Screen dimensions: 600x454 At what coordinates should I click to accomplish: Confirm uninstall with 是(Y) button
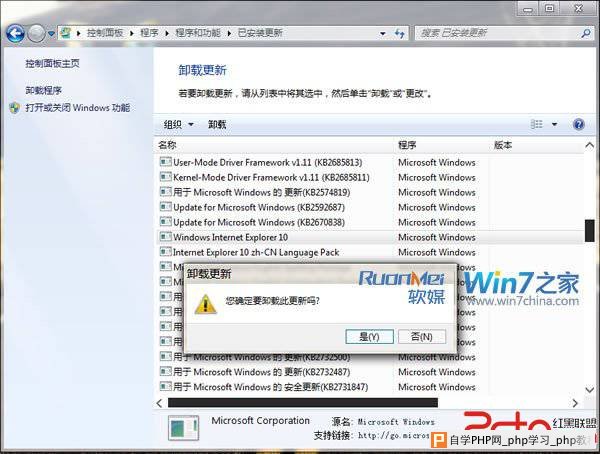tap(369, 337)
